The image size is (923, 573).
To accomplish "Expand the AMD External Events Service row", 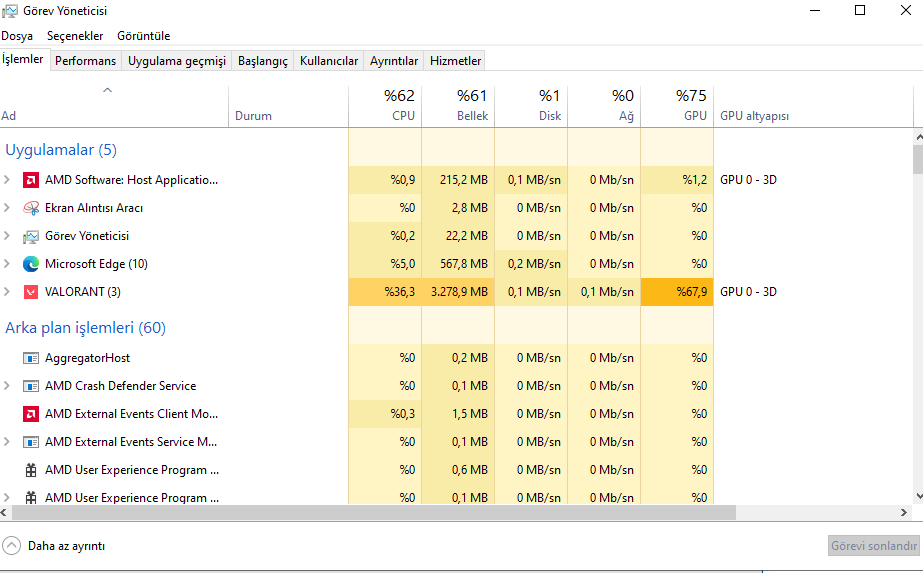I will [7, 441].
